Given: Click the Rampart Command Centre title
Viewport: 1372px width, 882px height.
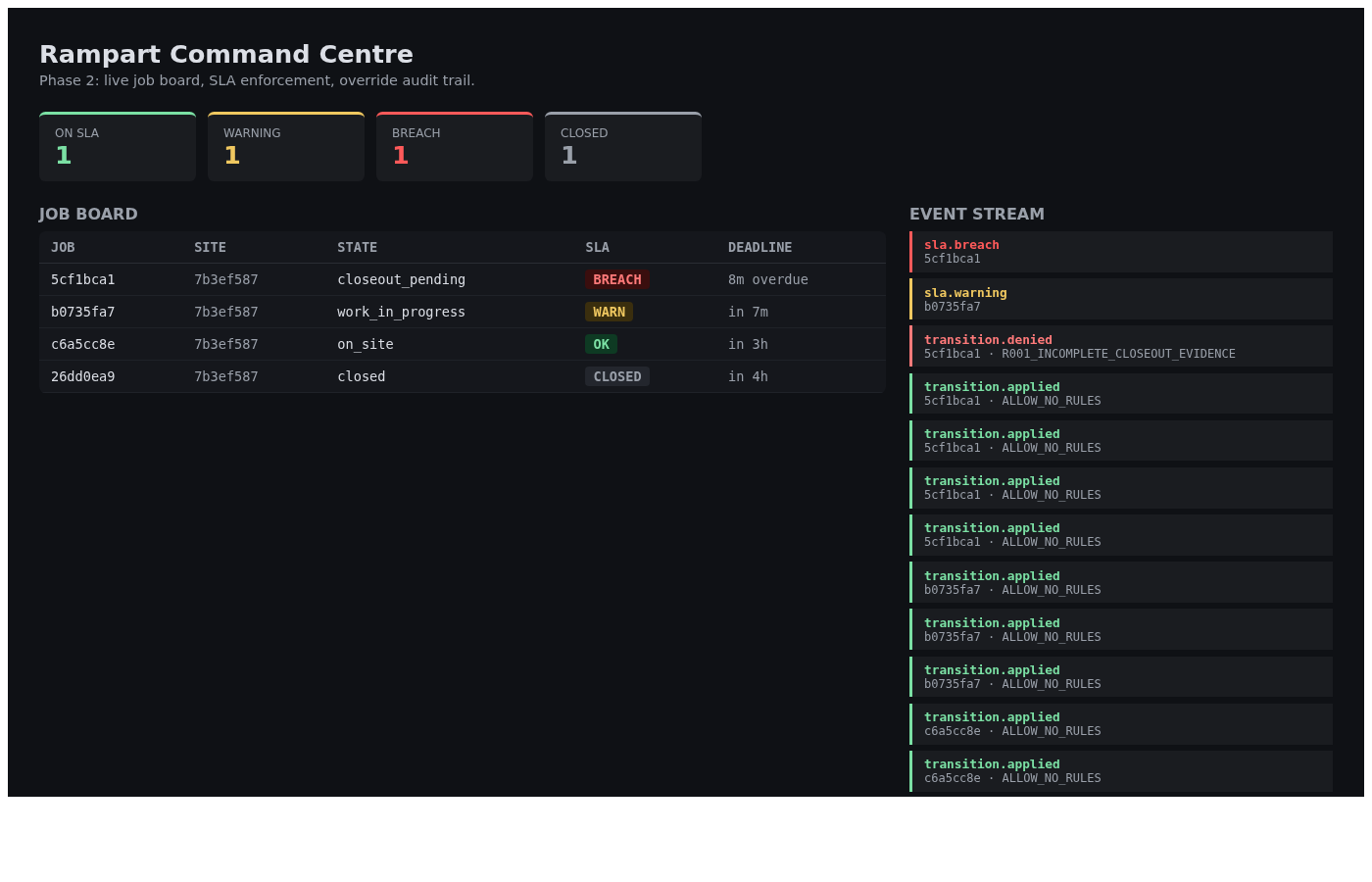Looking at the screenshot, I should click(x=226, y=54).
